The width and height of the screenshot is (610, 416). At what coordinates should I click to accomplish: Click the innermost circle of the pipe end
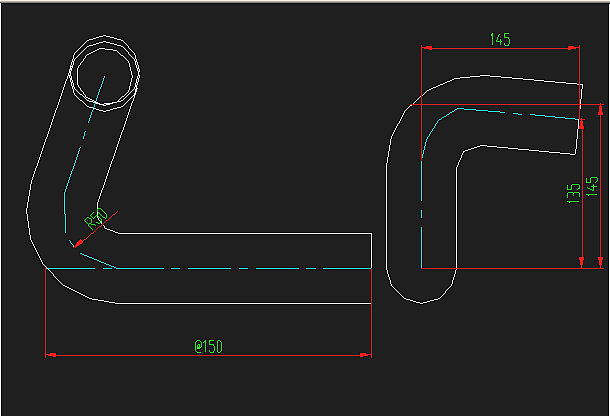coord(105,76)
